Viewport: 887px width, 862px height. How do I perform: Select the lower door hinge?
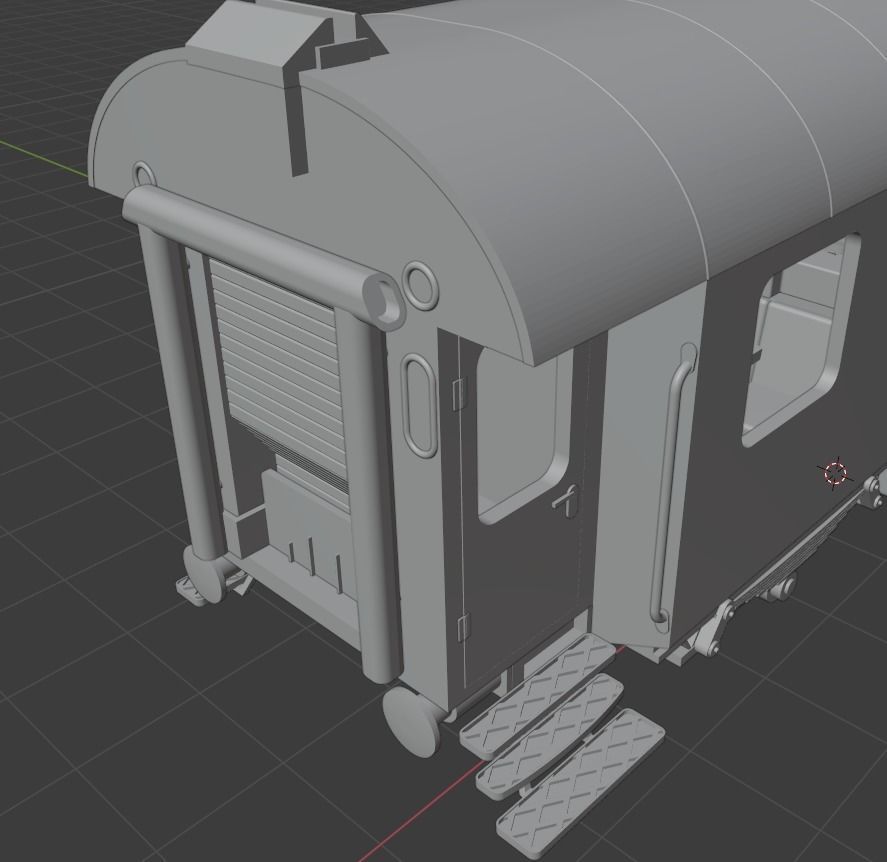coord(463,627)
